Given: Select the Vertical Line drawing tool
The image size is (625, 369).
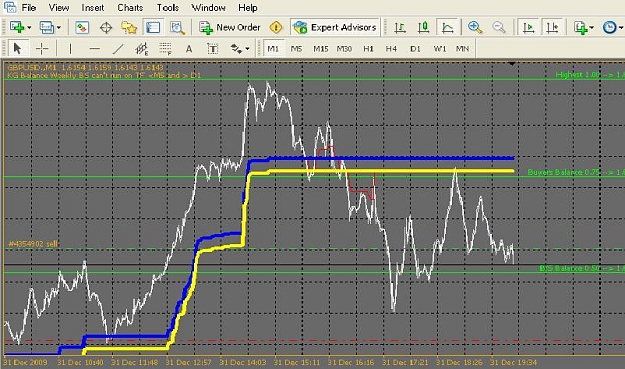Looking at the screenshot, I should coord(70,49).
